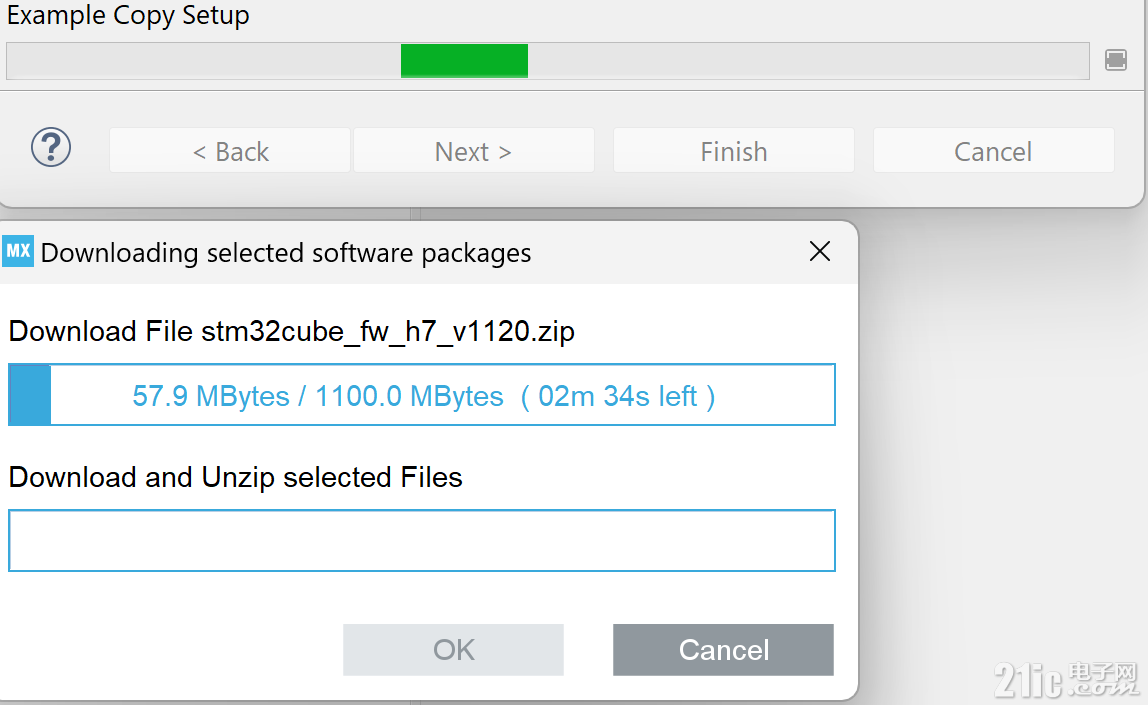Click the blue filled portion of the download bar

pyautogui.click(x=30, y=395)
